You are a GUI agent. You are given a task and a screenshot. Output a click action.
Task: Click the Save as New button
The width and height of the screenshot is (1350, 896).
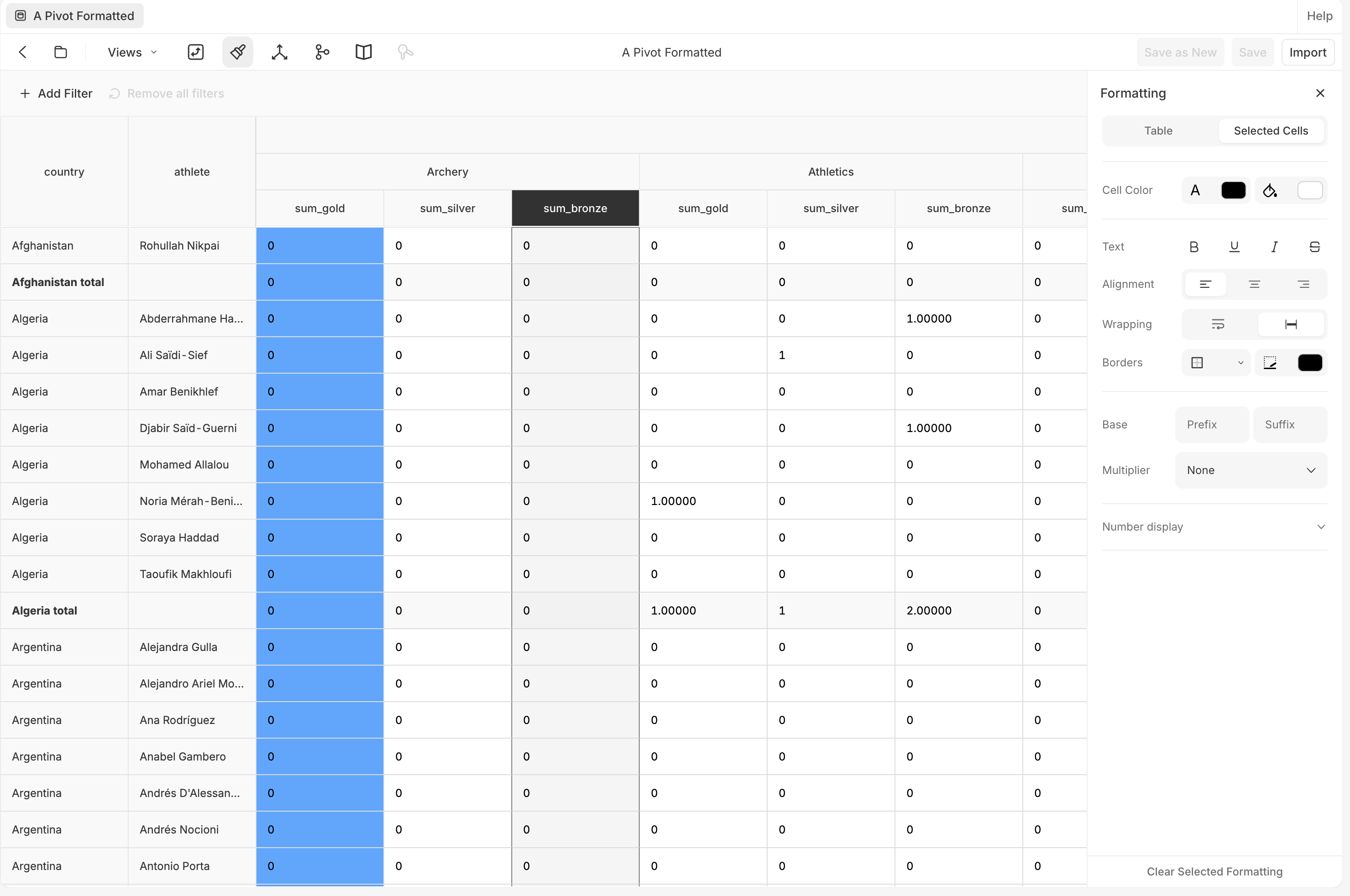click(x=1180, y=52)
